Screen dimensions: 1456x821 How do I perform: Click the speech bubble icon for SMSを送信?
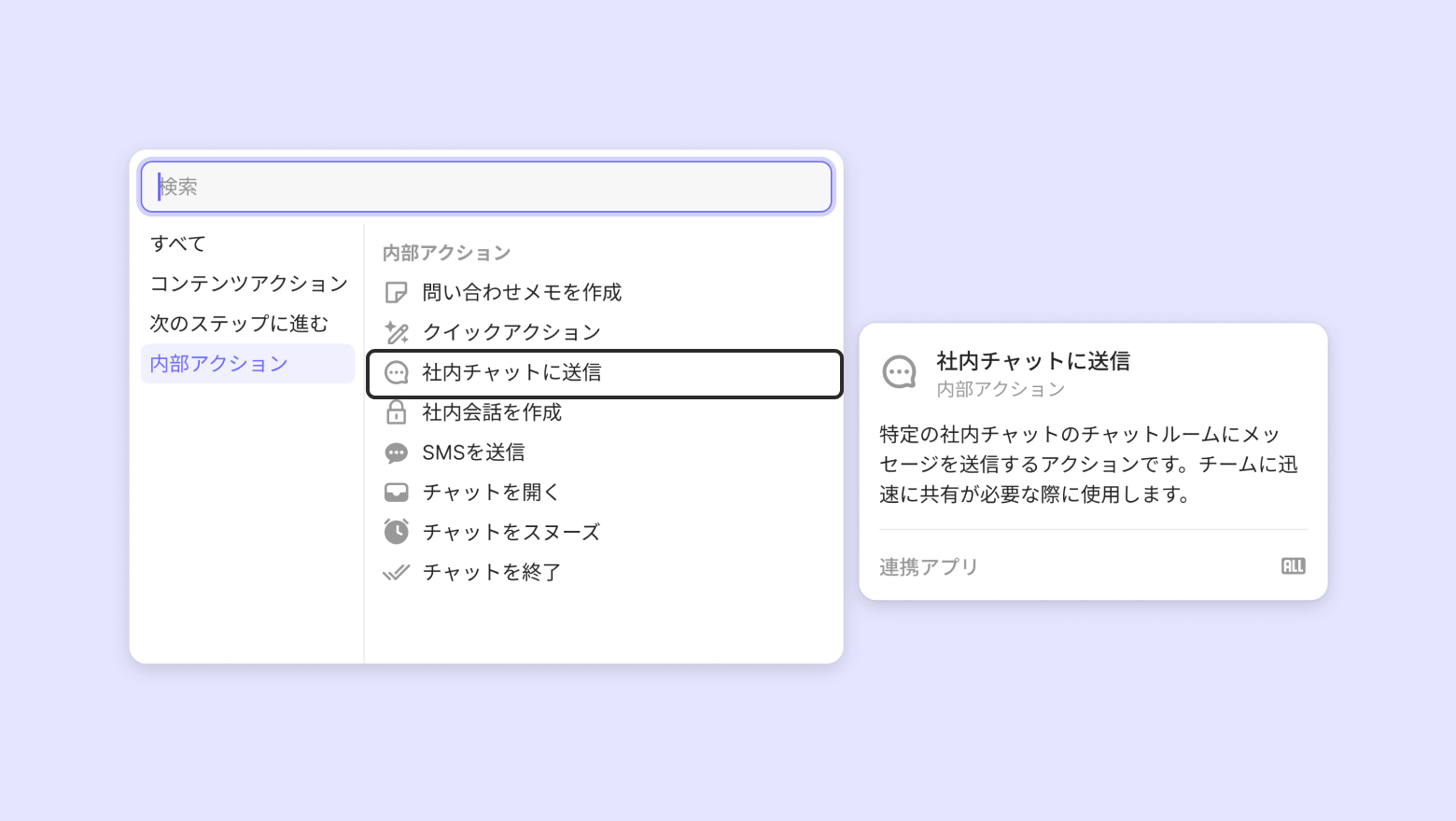click(x=397, y=452)
